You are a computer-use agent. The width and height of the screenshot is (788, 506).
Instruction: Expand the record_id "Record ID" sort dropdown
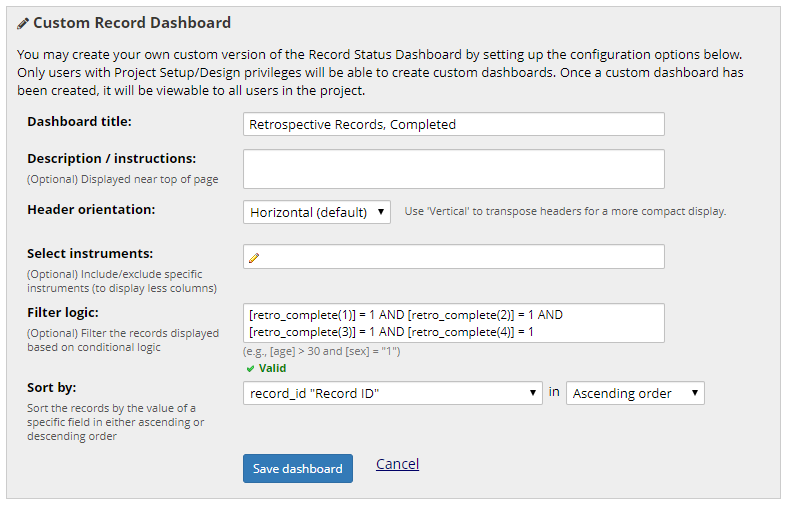tap(392, 393)
